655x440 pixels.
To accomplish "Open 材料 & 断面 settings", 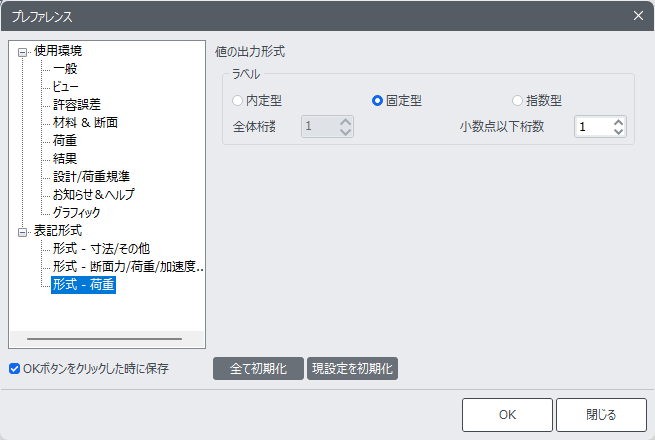I will pos(85,122).
